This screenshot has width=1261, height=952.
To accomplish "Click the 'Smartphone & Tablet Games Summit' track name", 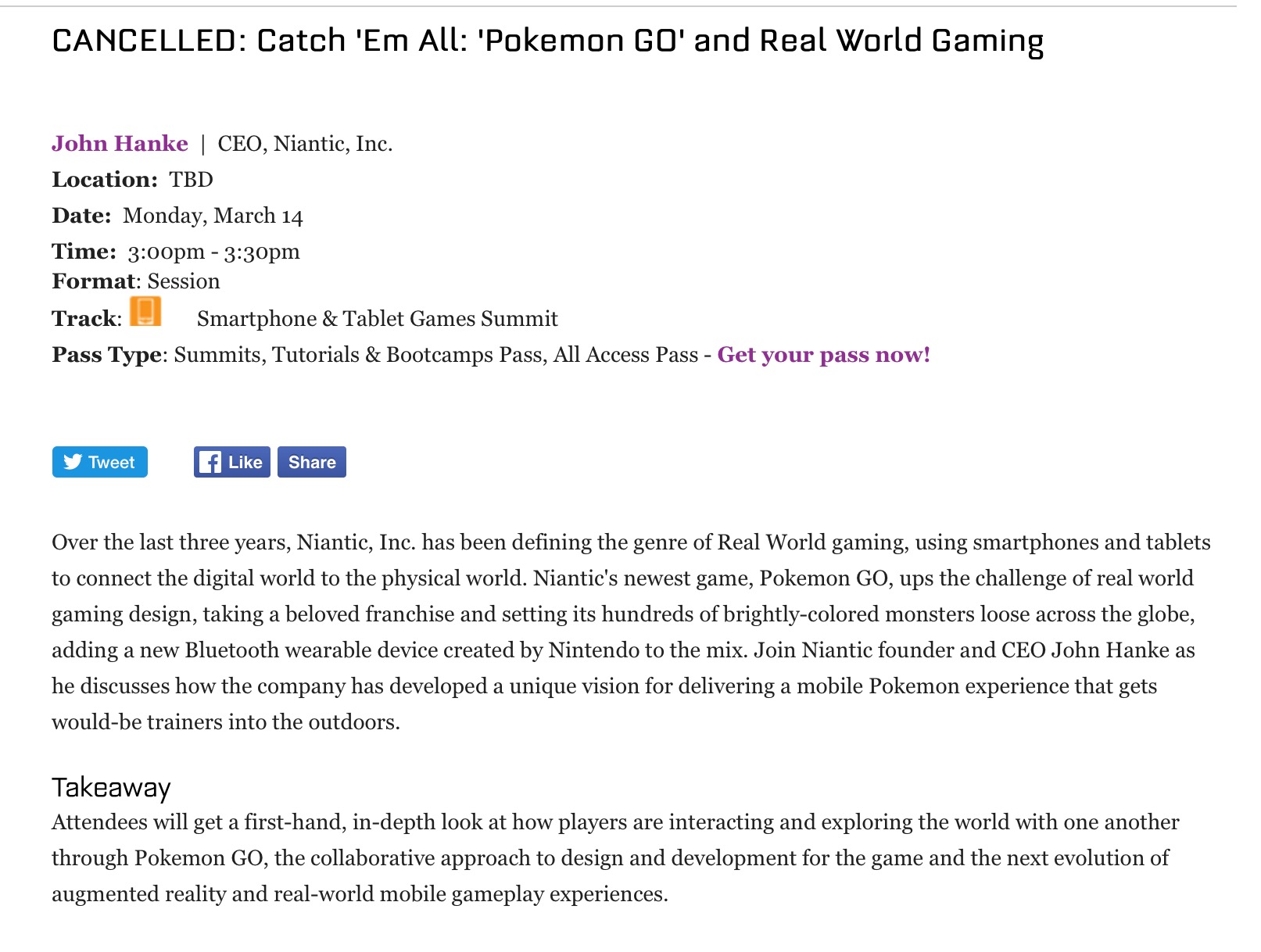I will point(378,319).
